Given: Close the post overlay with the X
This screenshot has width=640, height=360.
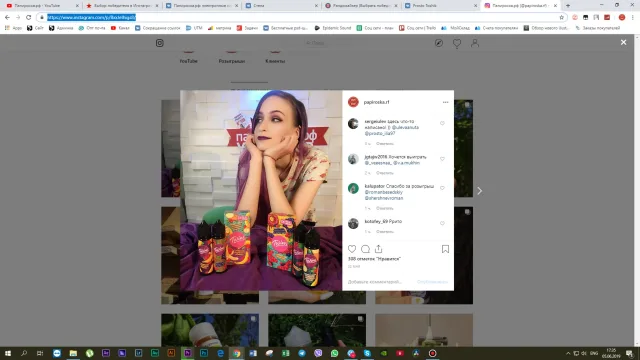Looking at the screenshot, I should (x=623, y=42).
